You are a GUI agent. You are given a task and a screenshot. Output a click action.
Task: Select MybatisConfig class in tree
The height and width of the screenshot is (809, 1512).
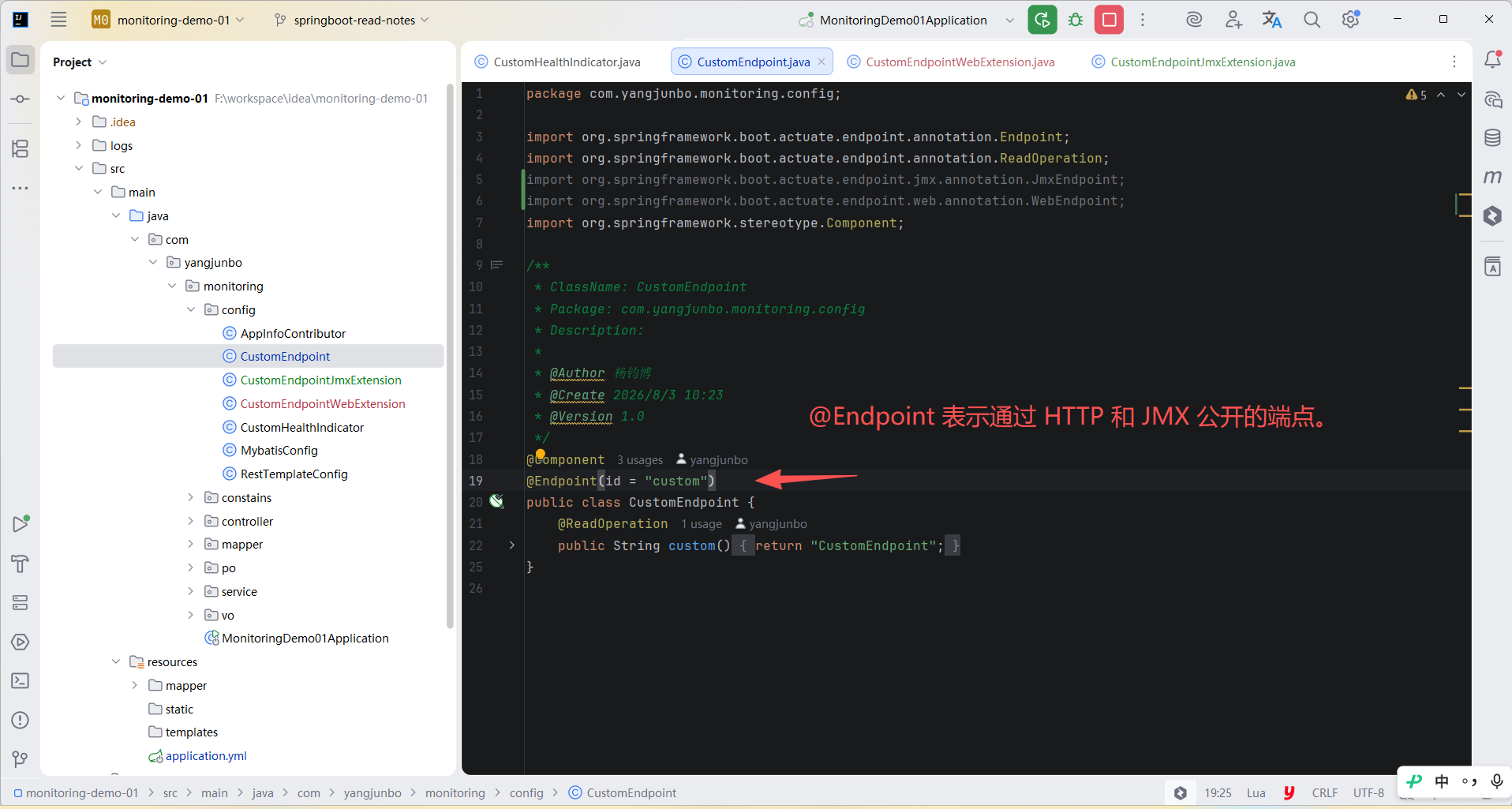point(279,450)
